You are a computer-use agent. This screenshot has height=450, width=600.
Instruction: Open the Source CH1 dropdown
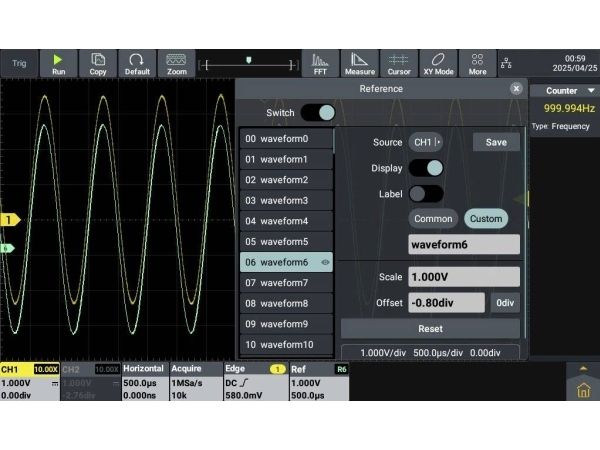[x=426, y=142]
